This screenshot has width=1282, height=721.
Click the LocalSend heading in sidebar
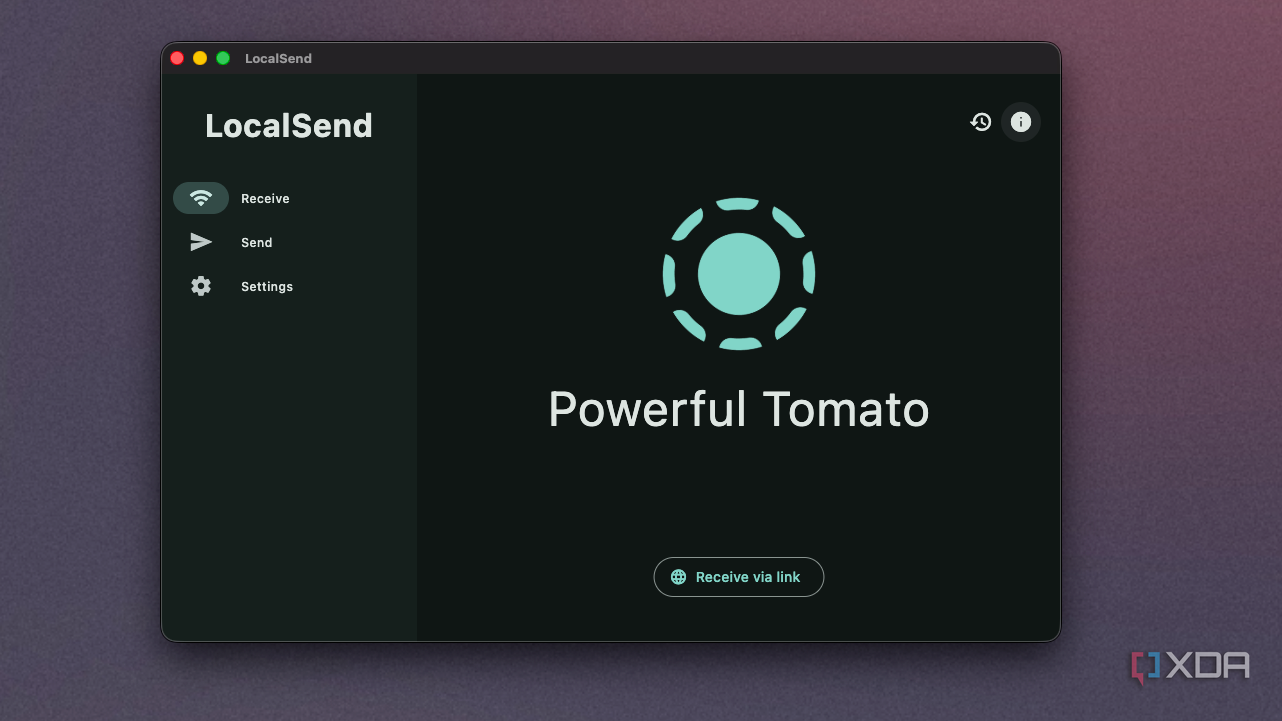(x=289, y=126)
